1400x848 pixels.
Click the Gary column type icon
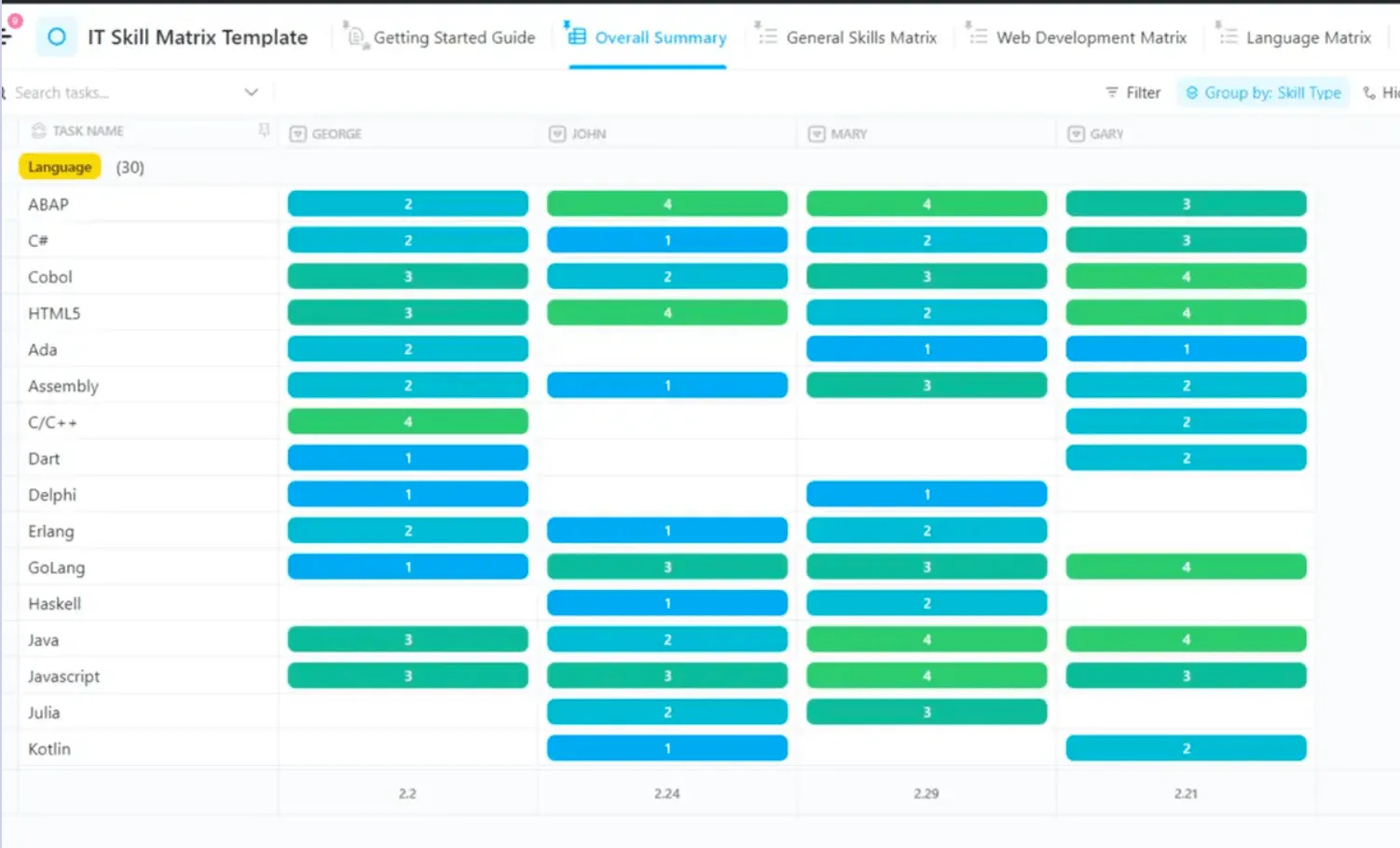(x=1076, y=134)
